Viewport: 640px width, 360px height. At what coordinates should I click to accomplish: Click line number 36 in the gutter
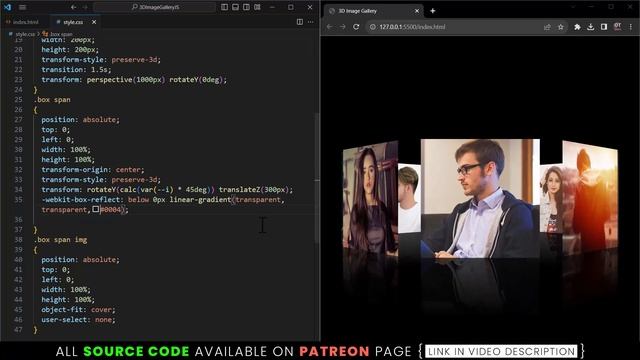pos(18,220)
